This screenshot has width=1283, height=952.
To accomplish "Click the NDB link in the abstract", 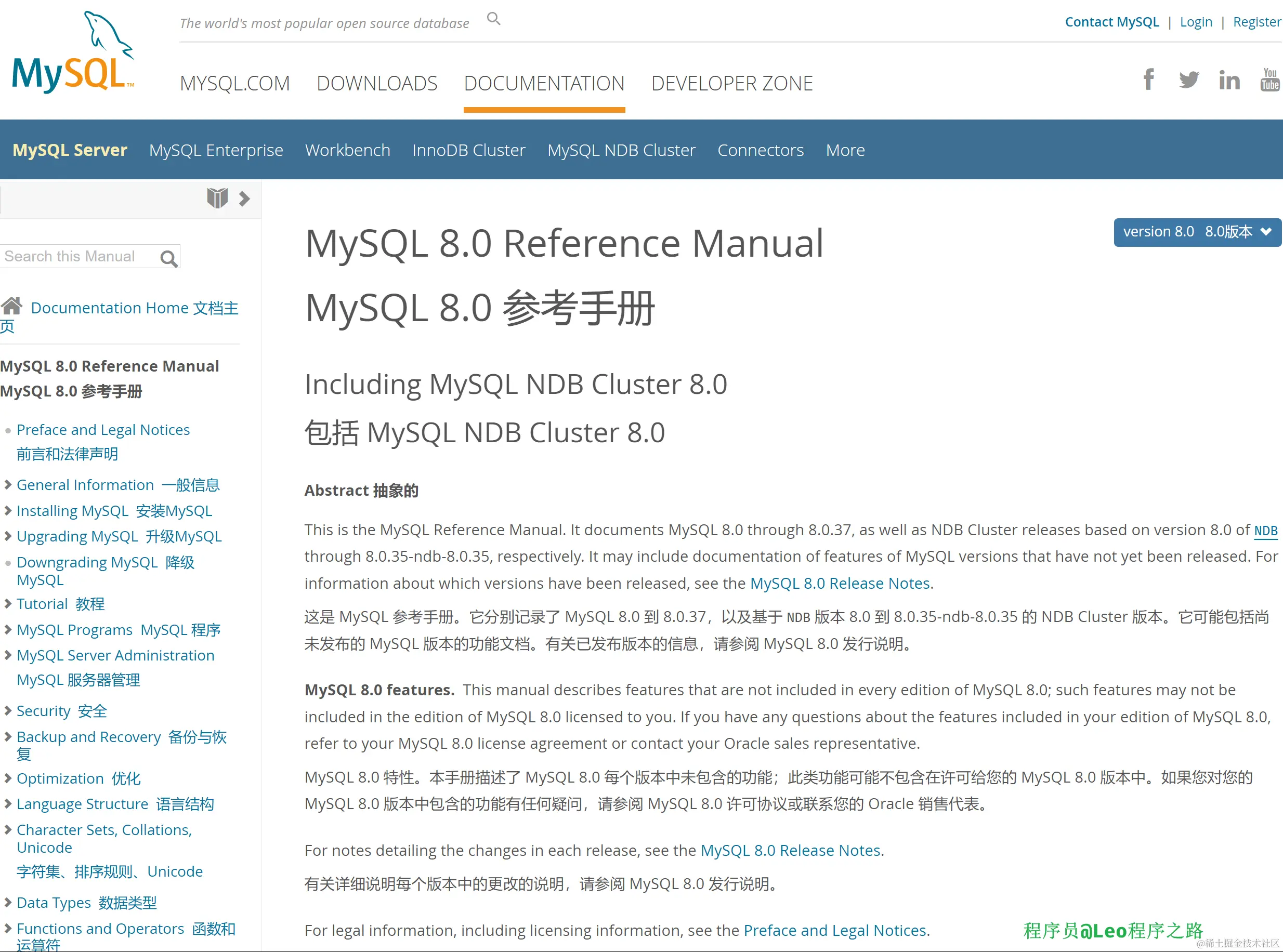I will click(x=1266, y=530).
